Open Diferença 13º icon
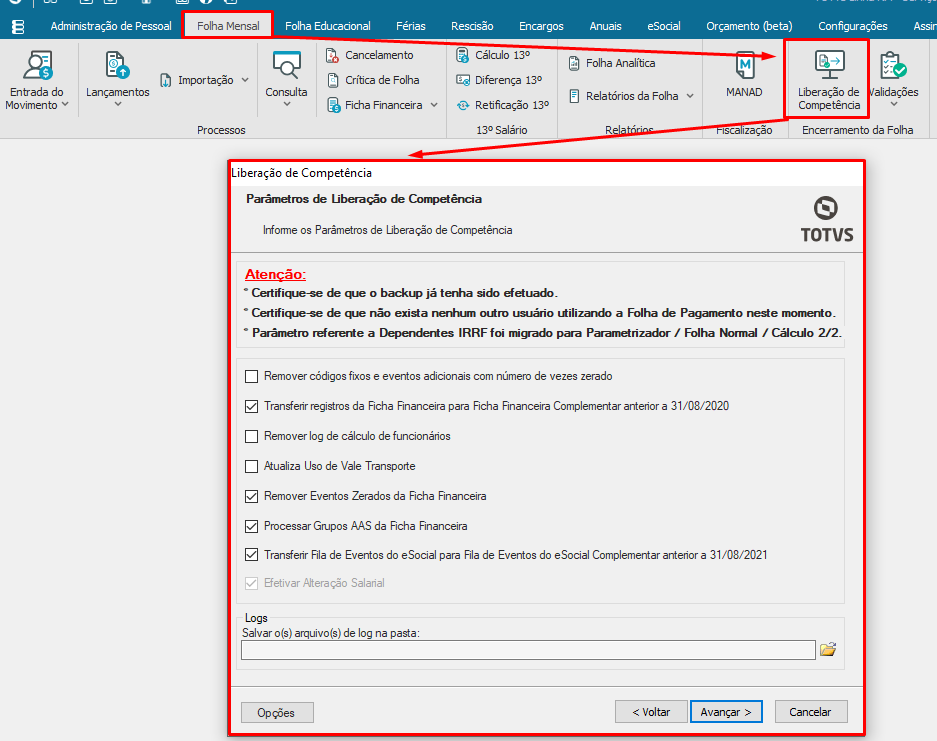The width and height of the screenshot is (937, 741). click(x=463, y=80)
